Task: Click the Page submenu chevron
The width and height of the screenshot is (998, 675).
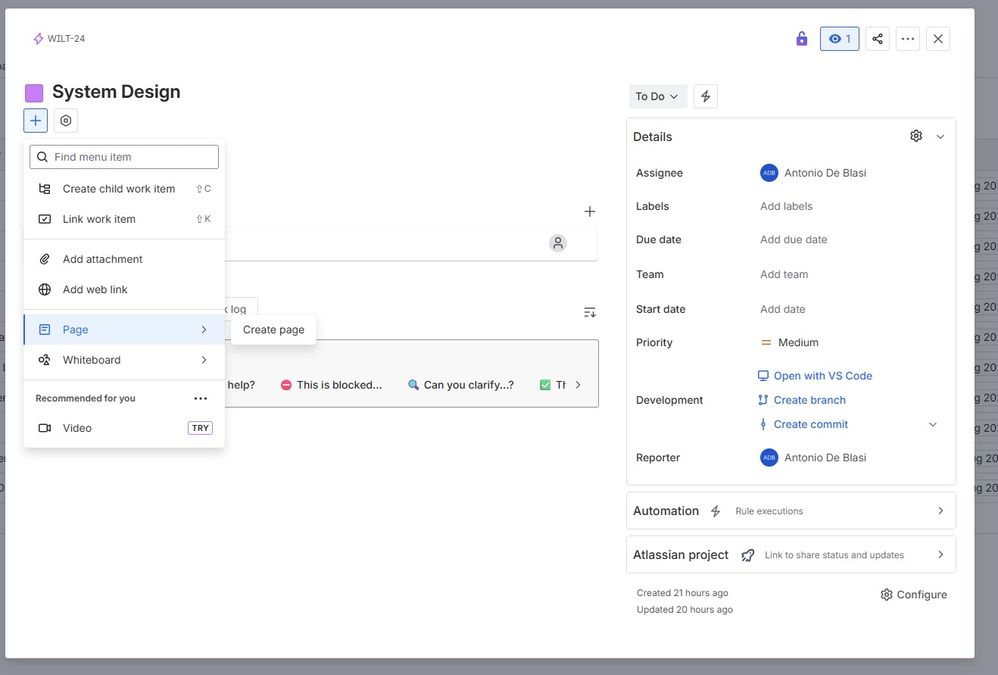Action: (x=204, y=330)
